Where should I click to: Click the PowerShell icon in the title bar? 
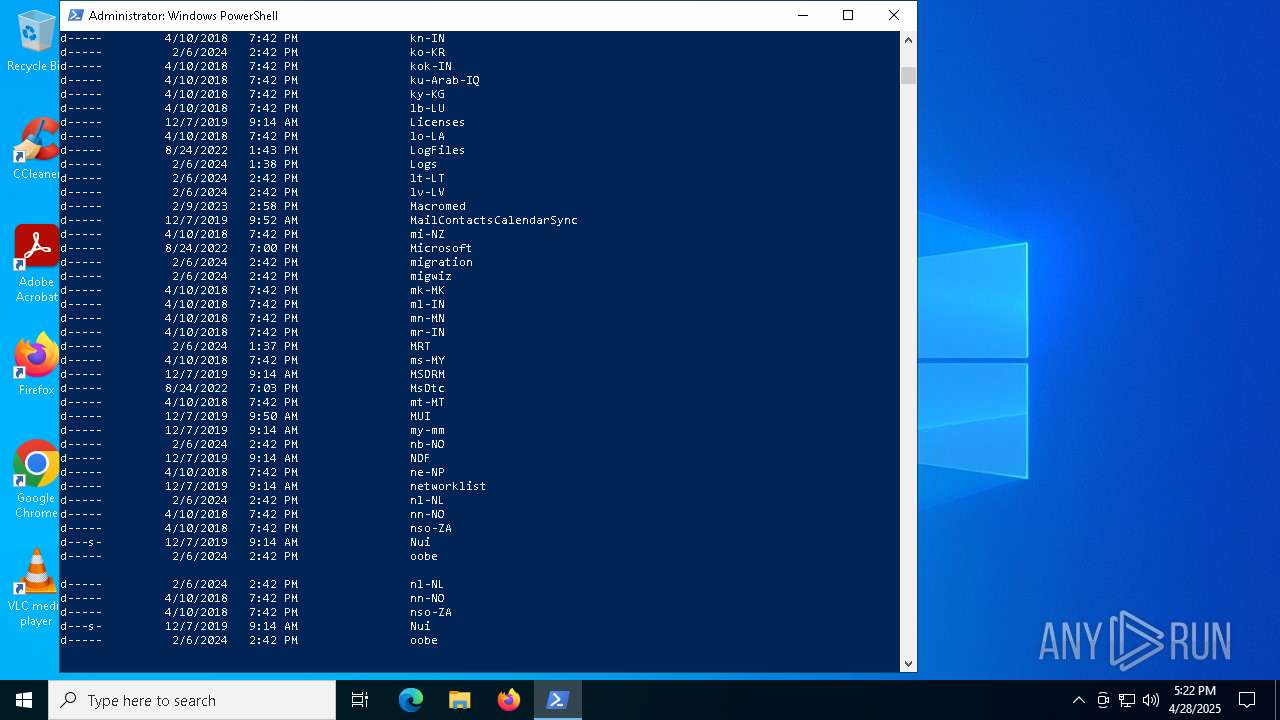[75, 15]
